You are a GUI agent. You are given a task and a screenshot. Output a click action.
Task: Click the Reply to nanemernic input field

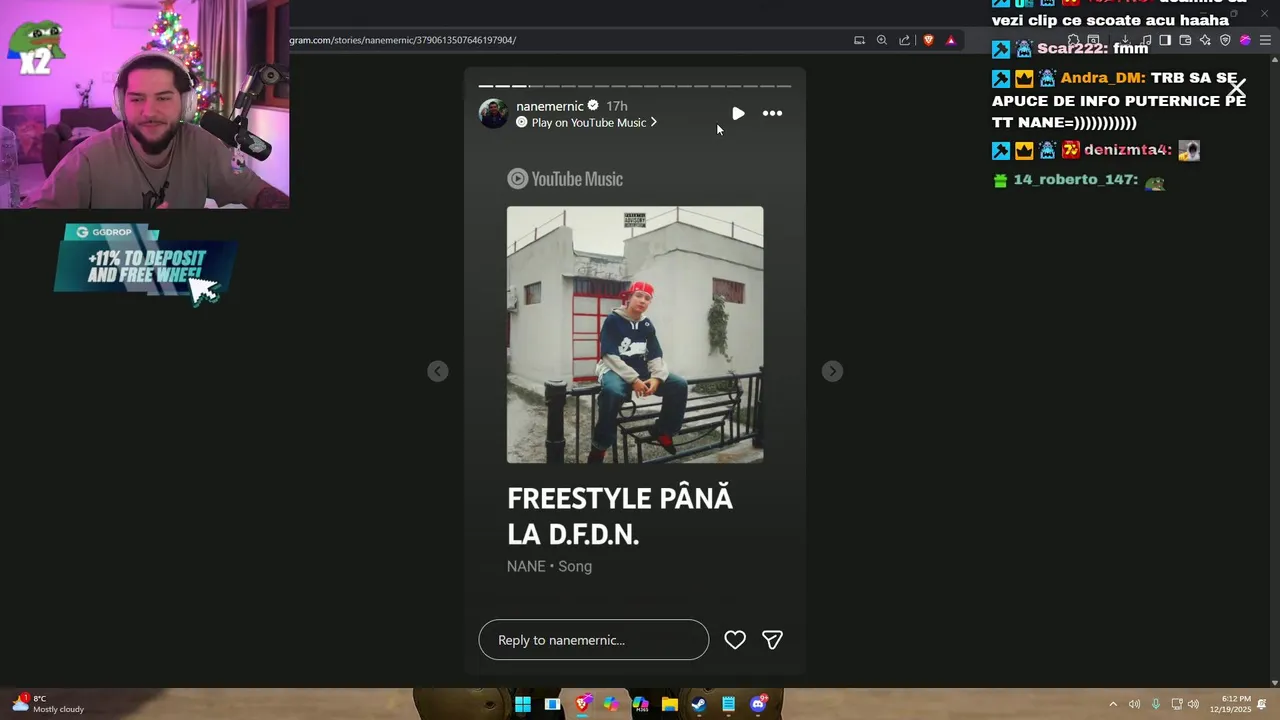594,640
